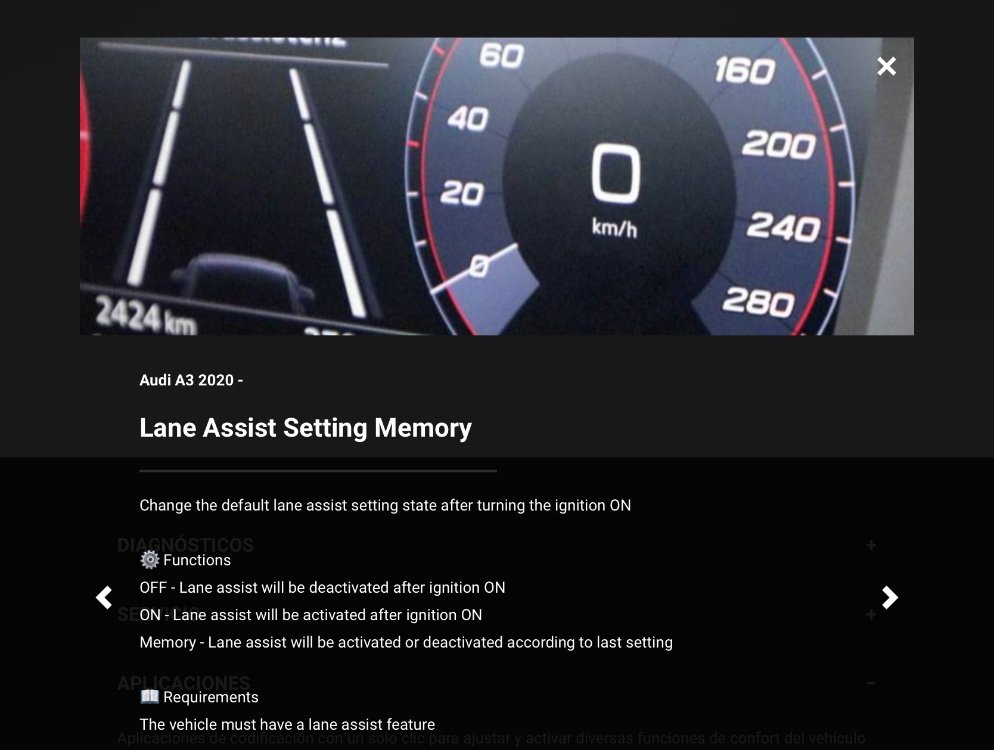Collapse the APLICACIONES section minus icon
The width and height of the screenshot is (994, 750).
tap(871, 683)
